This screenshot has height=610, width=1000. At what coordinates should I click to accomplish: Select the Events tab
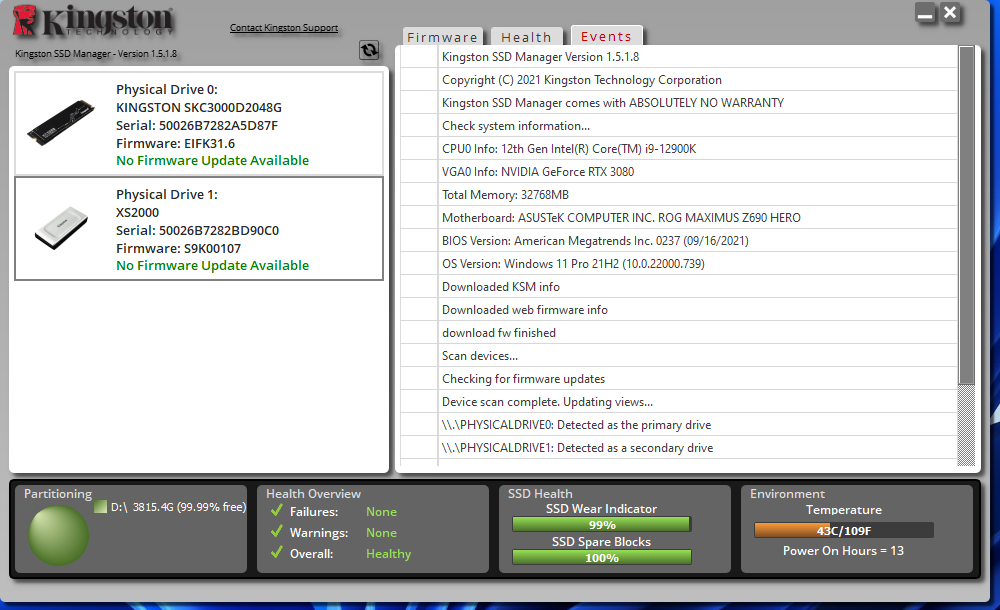coord(607,36)
